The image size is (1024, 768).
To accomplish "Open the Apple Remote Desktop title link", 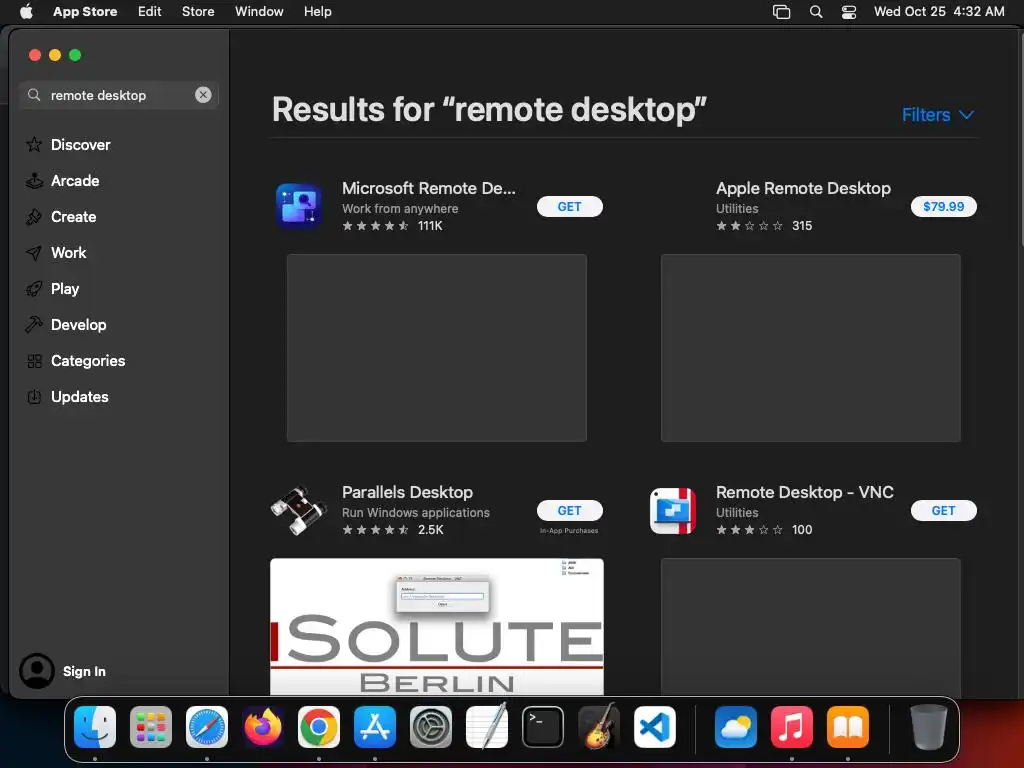I will pyautogui.click(x=803, y=188).
